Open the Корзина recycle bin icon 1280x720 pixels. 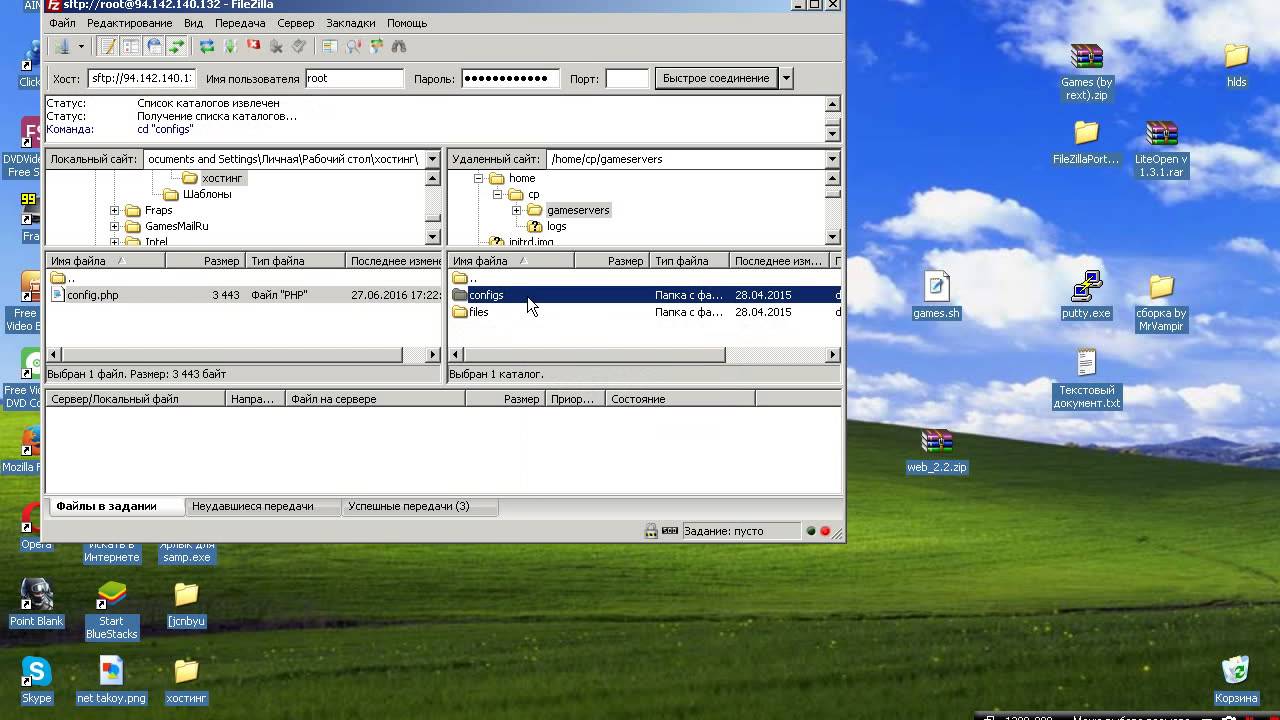click(1236, 680)
